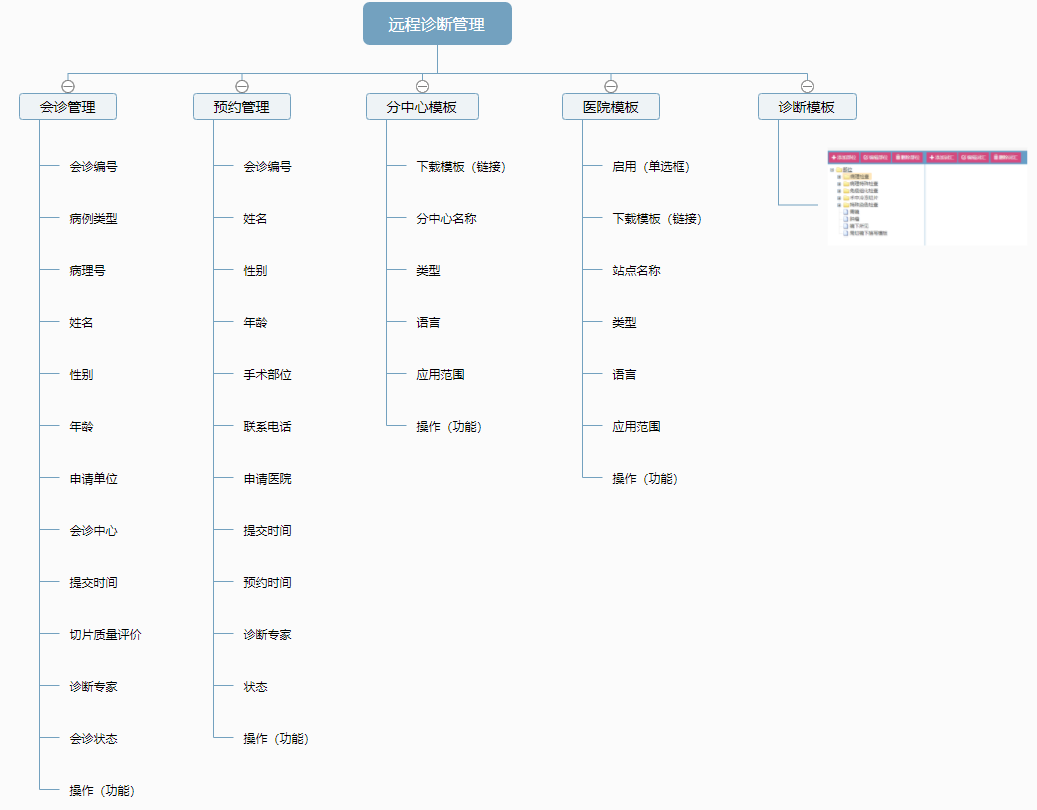The width and height of the screenshot is (1037, 810).
Task: Click the 编辑词汇 edit icon button
Action: click(974, 157)
